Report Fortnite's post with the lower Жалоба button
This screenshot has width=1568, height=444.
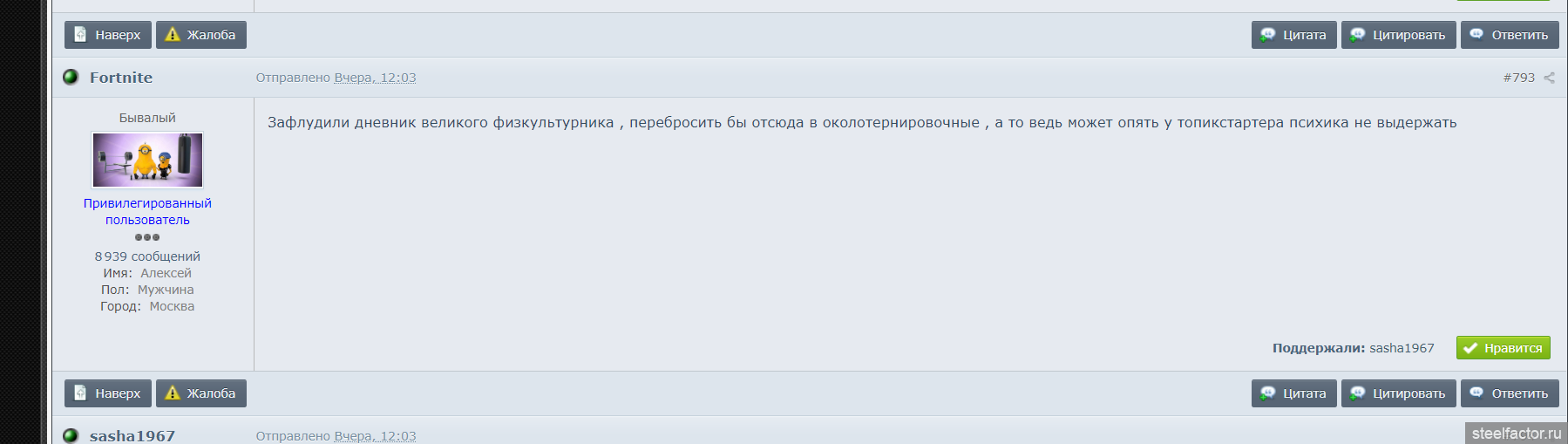201,393
